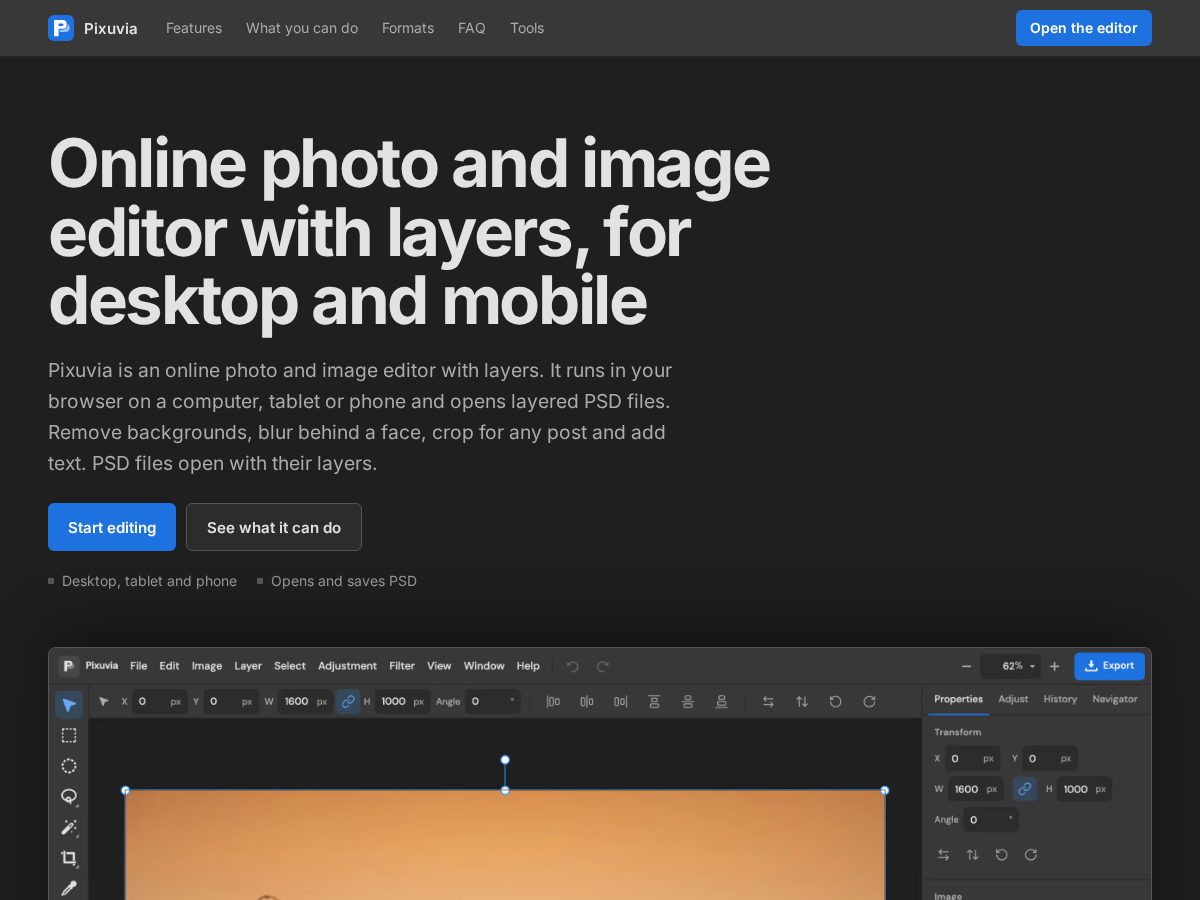Click the Export button
Image resolution: width=1200 pixels, height=900 pixels.
[1109, 666]
